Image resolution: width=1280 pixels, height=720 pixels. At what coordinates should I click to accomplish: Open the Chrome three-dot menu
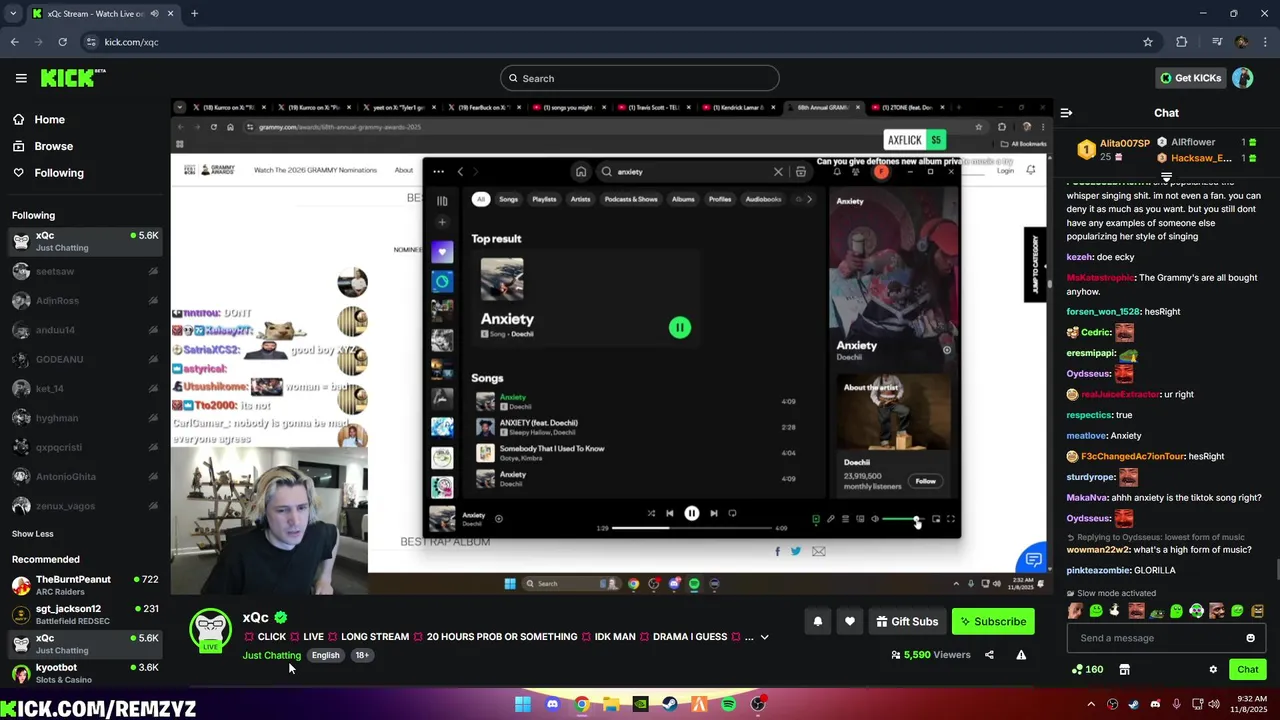(1265, 42)
